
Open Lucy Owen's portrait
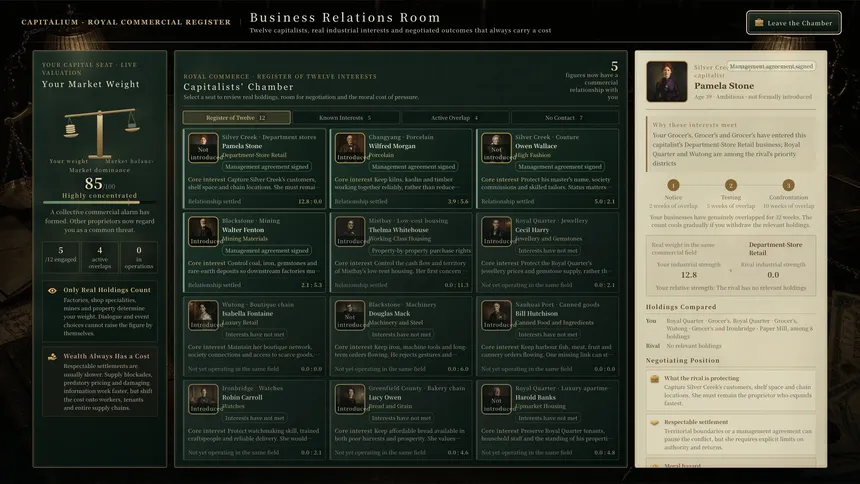[x=350, y=399]
